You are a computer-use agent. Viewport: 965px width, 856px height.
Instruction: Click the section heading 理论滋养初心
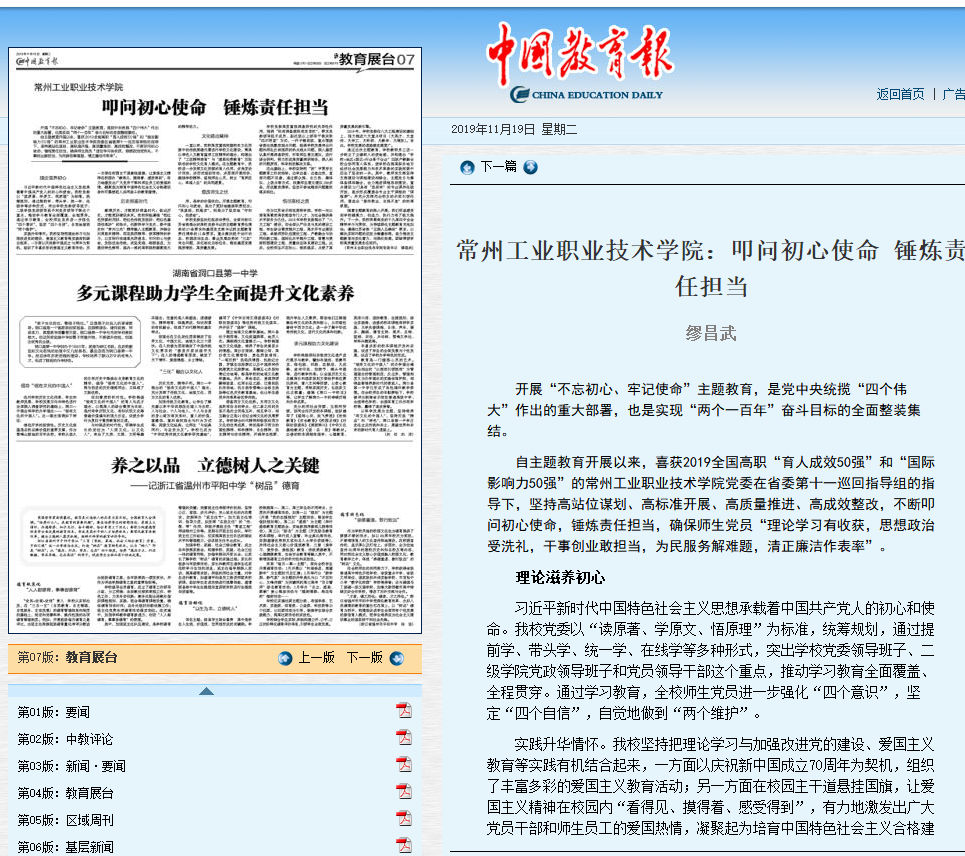pyautogui.click(x=560, y=578)
